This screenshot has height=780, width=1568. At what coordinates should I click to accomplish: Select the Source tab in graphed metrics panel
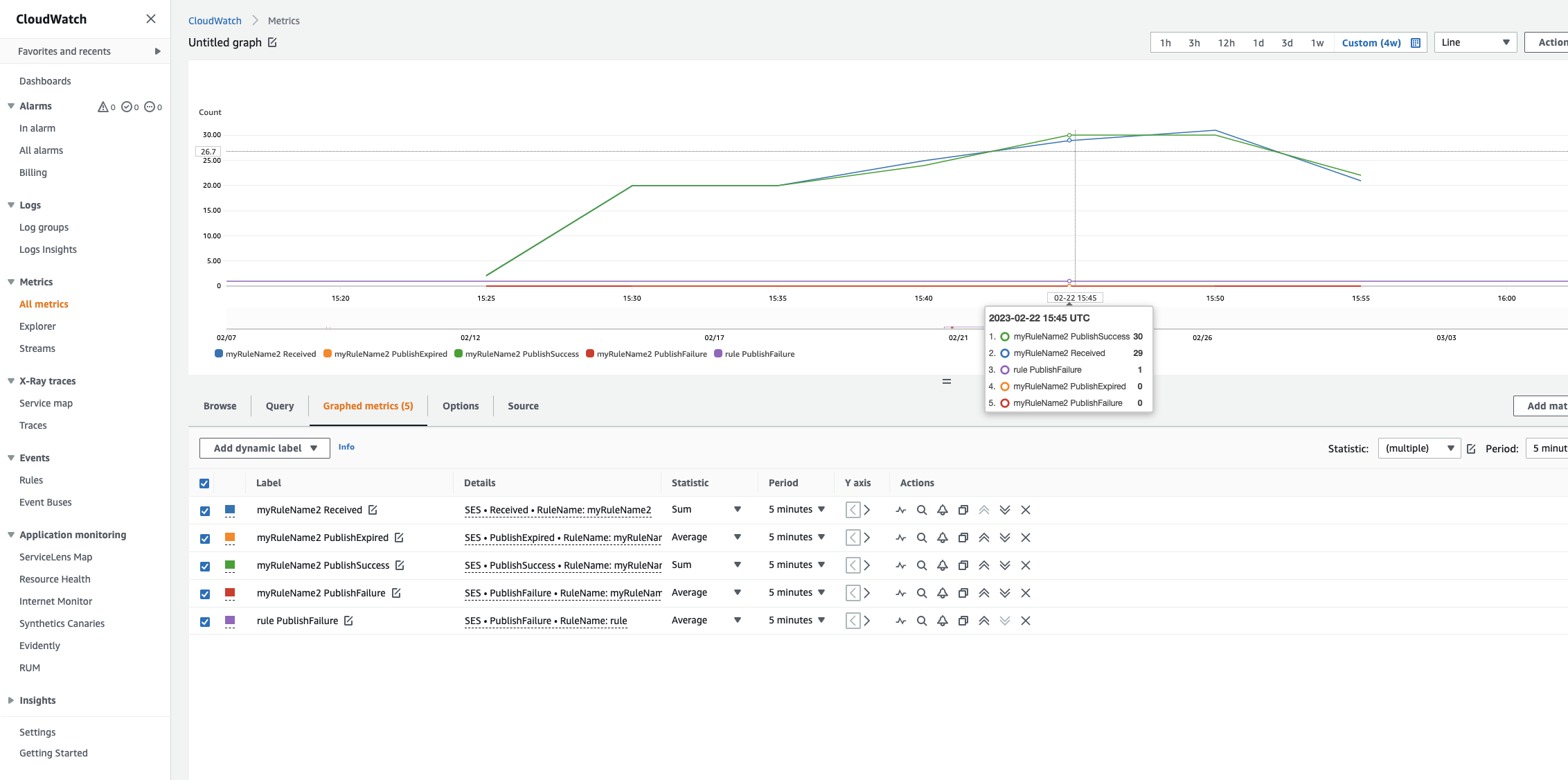(x=522, y=405)
